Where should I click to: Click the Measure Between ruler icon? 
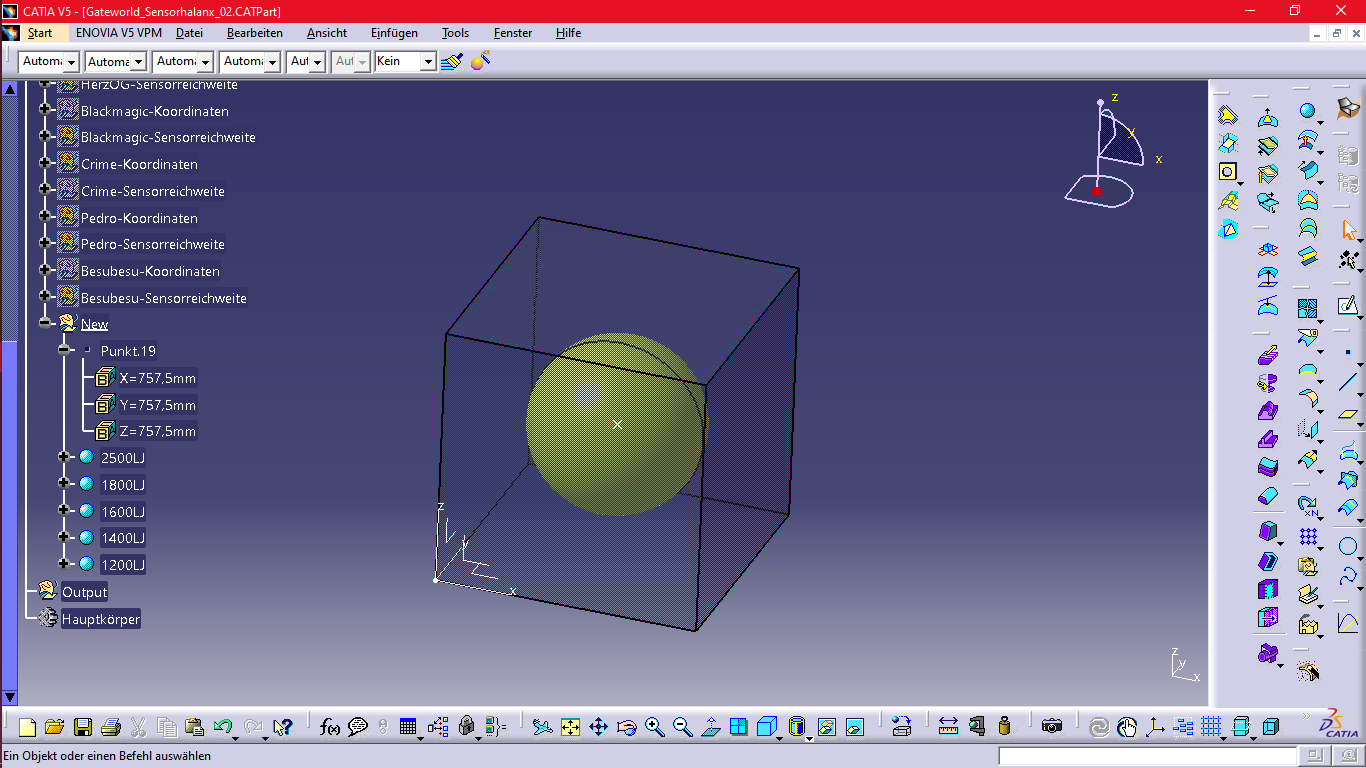tap(948, 727)
